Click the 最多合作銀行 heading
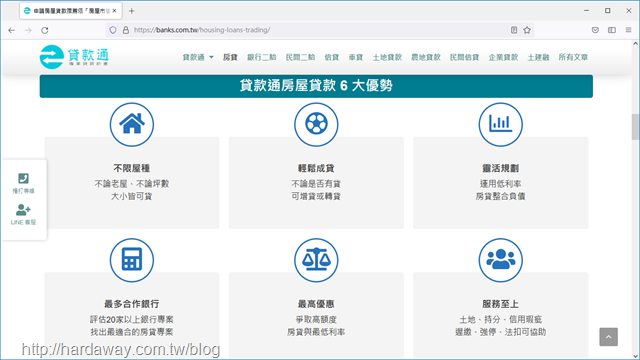The width and height of the screenshot is (640, 360). 132,304
